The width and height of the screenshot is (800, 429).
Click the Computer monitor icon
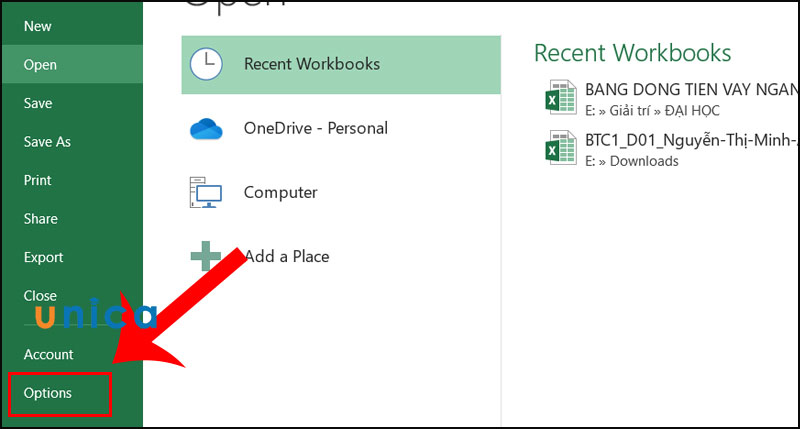(205, 193)
